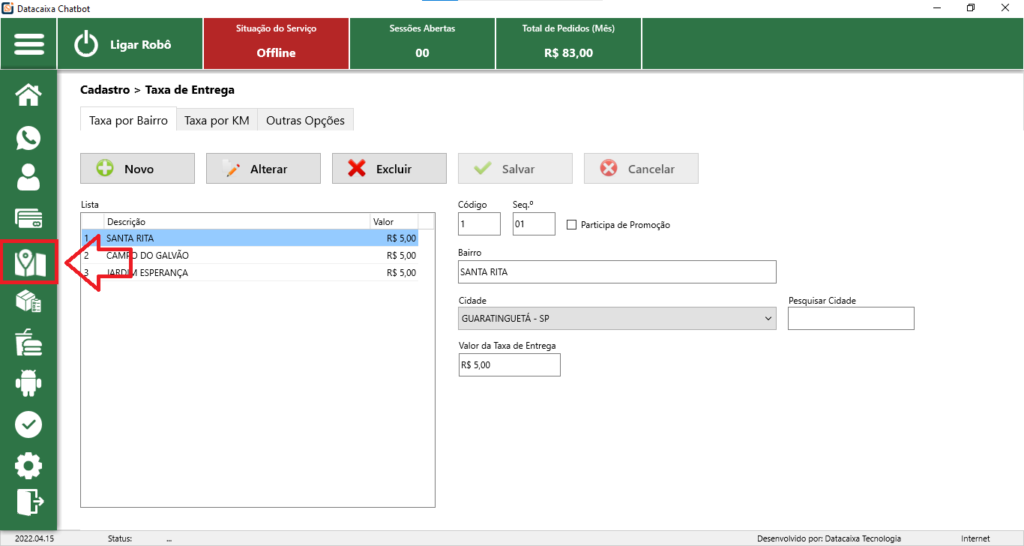The image size is (1024, 546).
Task: Open the payment card icon in sidebar
Action: click(x=29, y=218)
